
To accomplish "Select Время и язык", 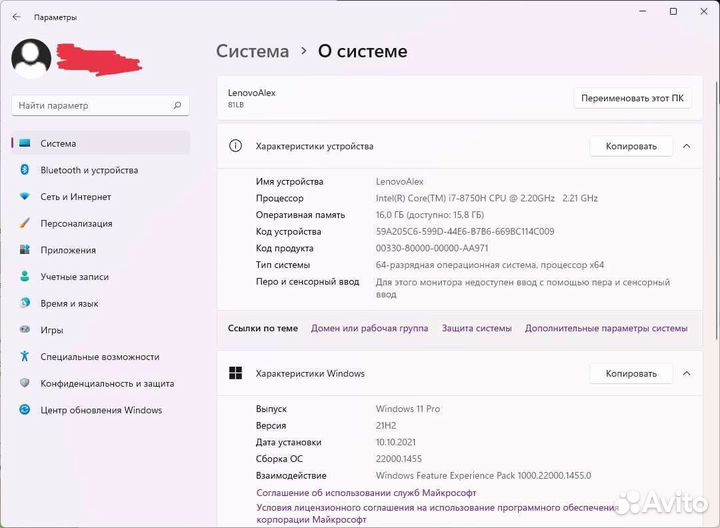I will 101,303.
